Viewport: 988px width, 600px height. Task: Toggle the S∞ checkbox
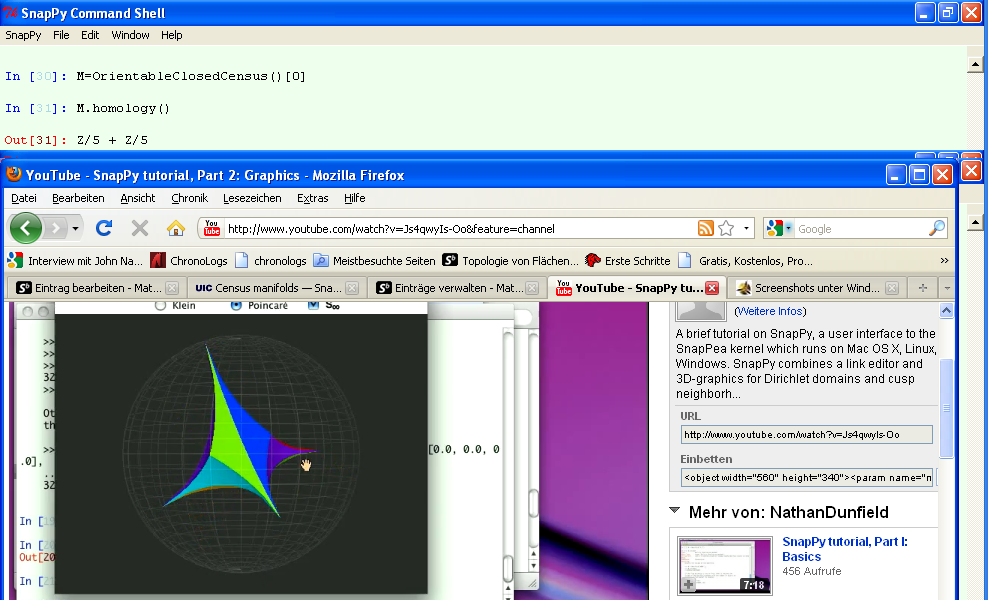point(314,306)
